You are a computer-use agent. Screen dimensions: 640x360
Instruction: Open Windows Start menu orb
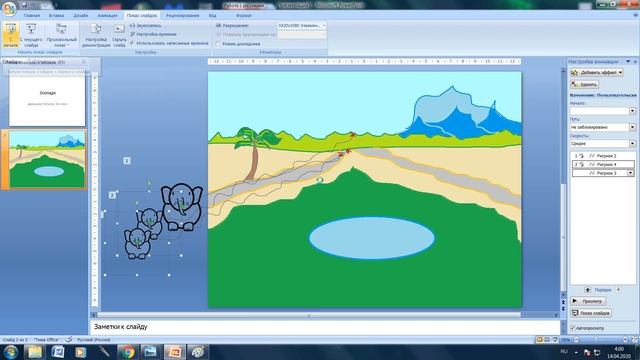(x=10, y=352)
